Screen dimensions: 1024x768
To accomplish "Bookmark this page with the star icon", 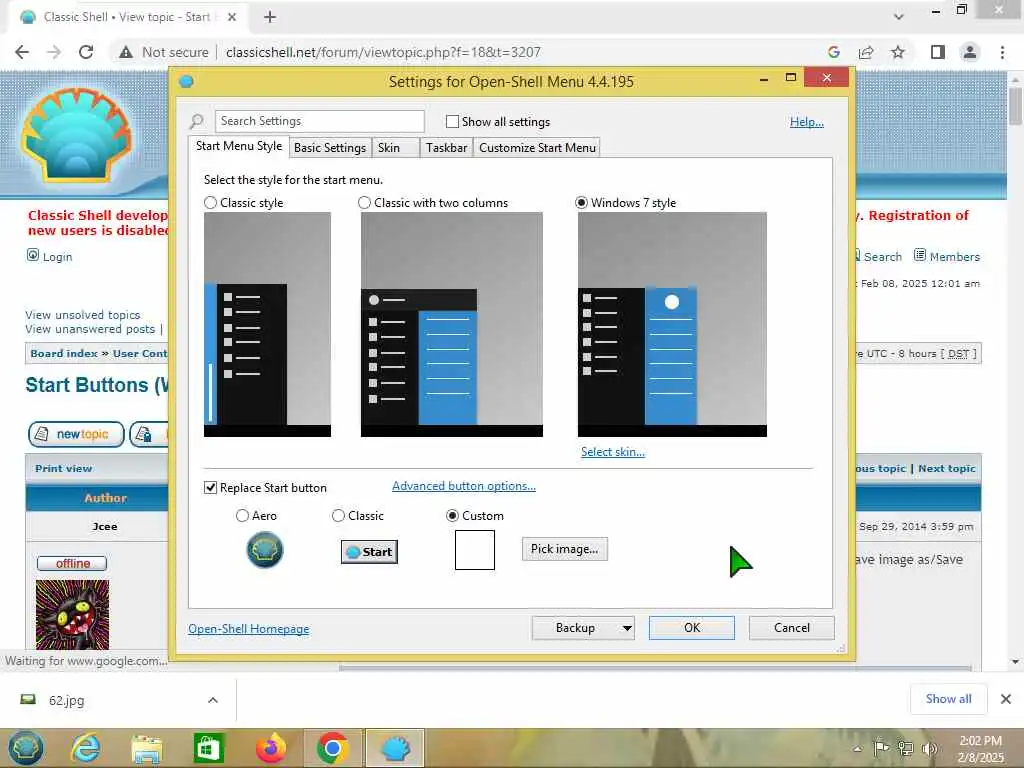I will [898, 52].
